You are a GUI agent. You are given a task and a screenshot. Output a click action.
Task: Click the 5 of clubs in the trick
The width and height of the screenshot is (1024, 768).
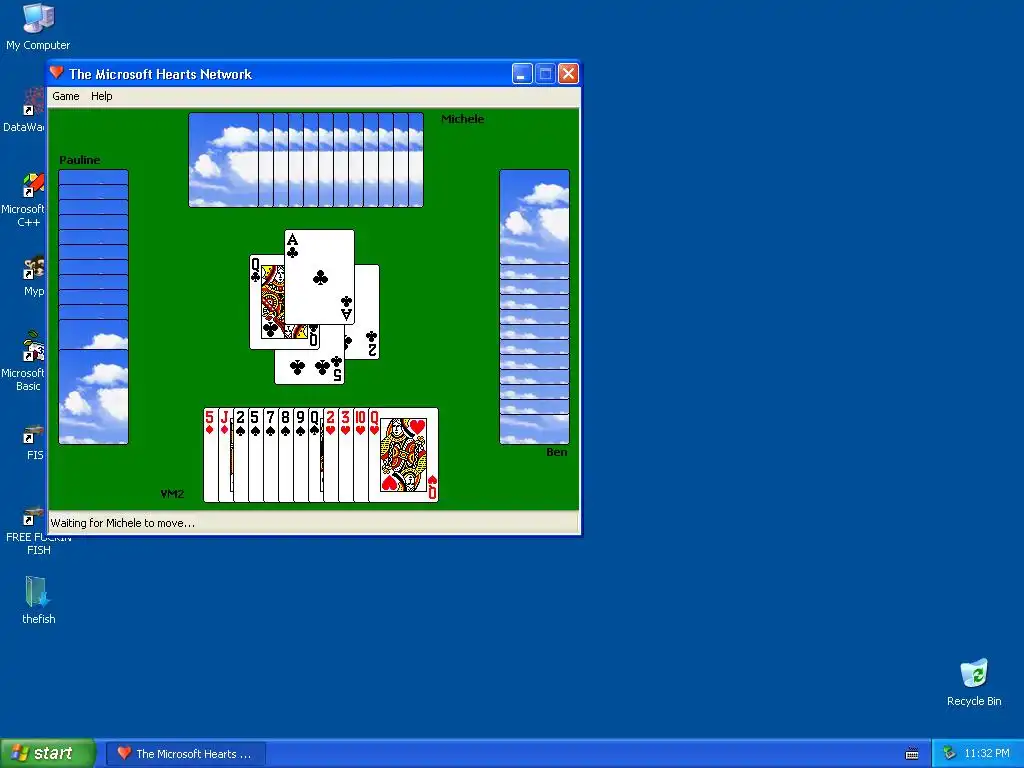pyautogui.click(x=309, y=367)
